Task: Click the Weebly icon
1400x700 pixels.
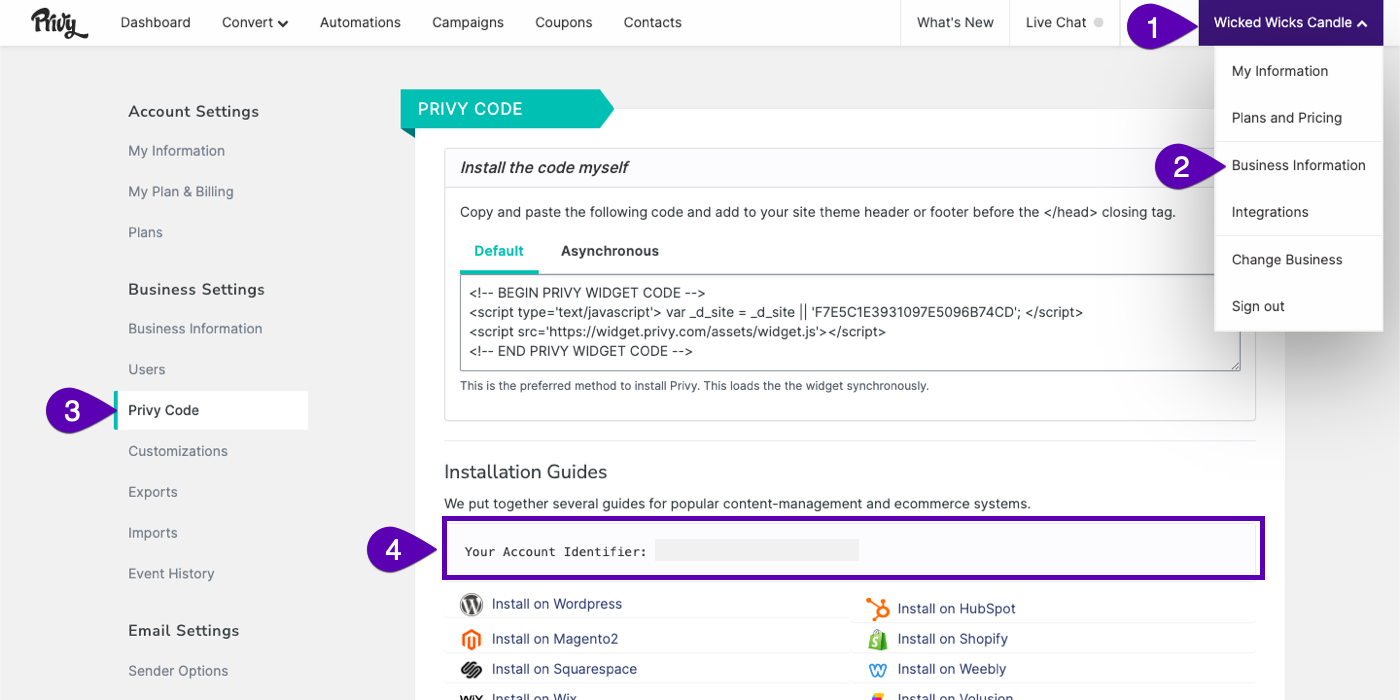Action: pyautogui.click(x=877, y=670)
